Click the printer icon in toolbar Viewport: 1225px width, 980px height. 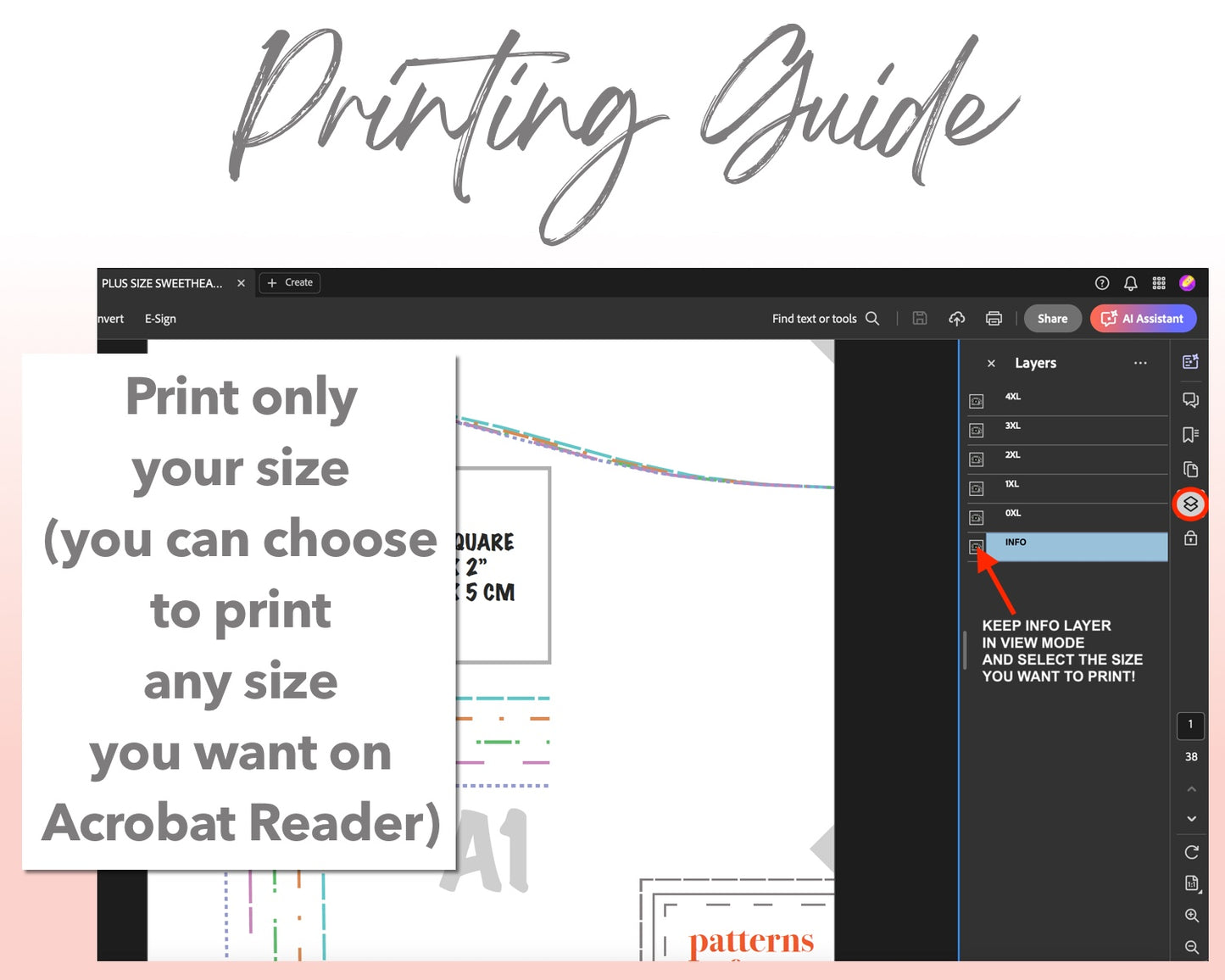(x=994, y=319)
